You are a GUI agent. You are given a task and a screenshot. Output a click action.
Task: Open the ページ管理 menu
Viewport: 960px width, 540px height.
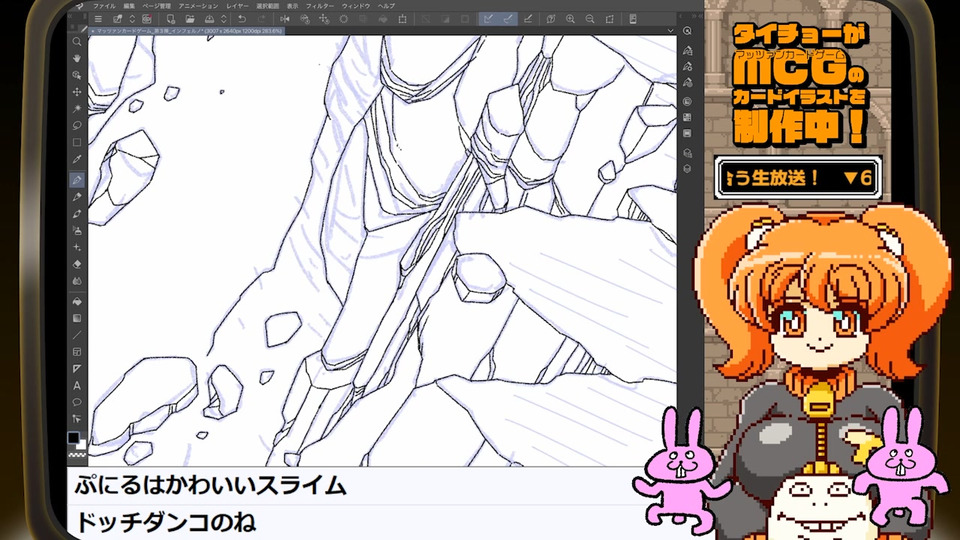(157, 6)
